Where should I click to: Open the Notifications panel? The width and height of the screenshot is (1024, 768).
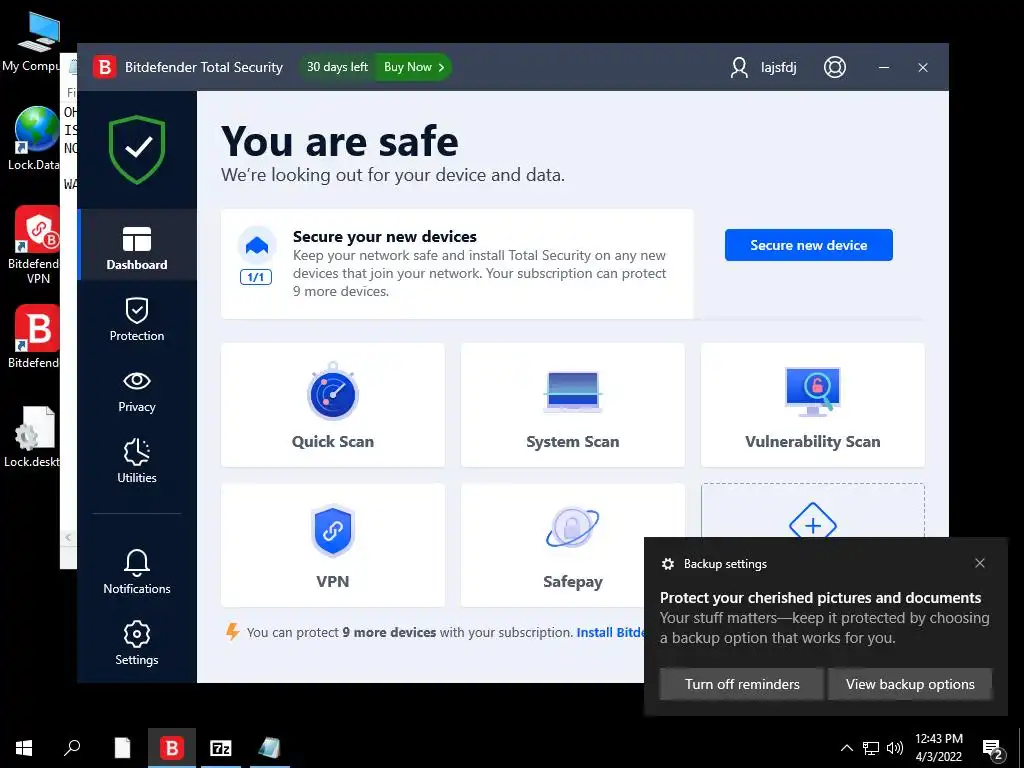tap(136, 572)
